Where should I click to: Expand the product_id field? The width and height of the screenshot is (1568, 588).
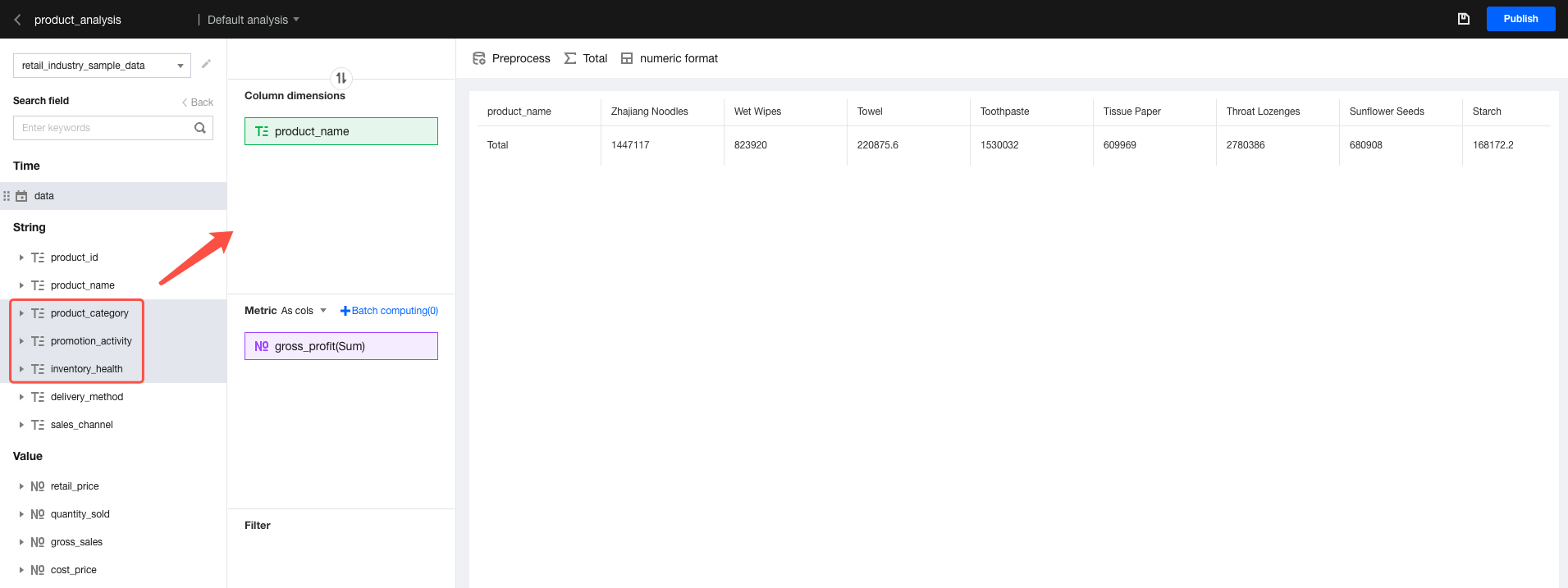tap(21, 258)
